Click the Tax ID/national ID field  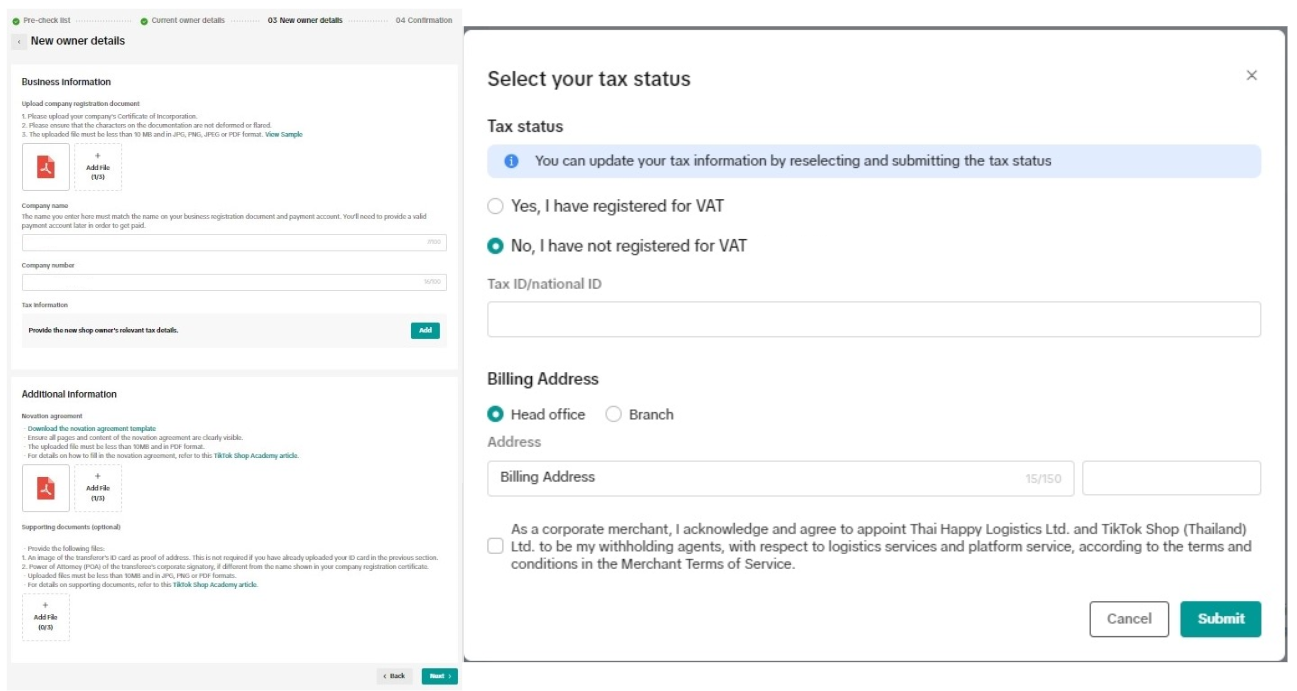(x=873, y=319)
